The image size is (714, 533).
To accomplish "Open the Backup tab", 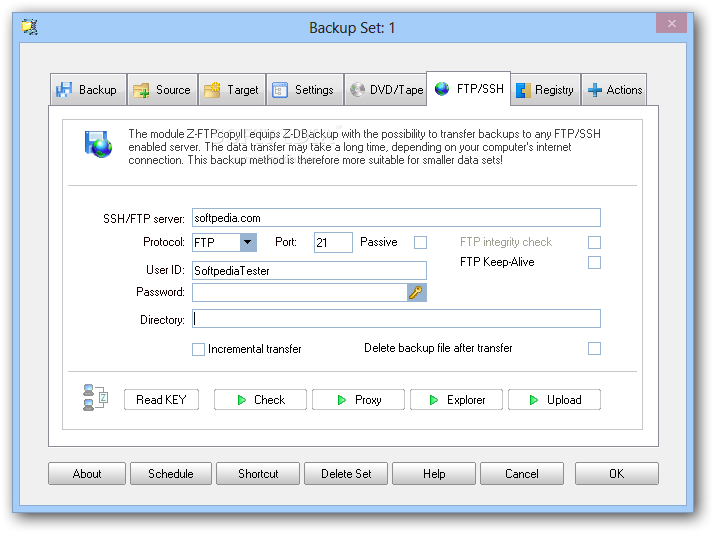I will 88,90.
